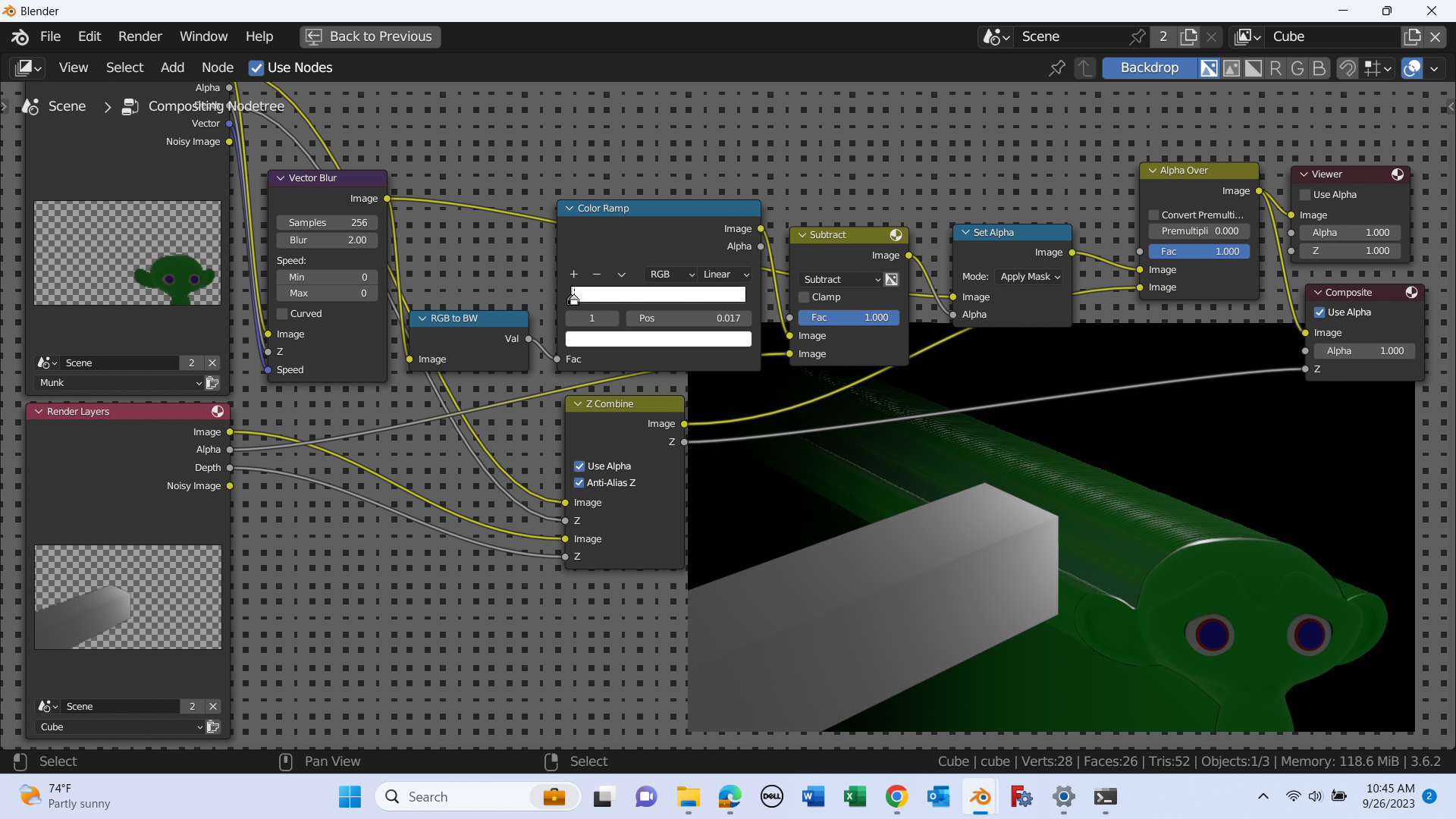Open RGB color mode dropdown in Color Ramp
This screenshot has width=1456, height=819.
coord(670,275)
